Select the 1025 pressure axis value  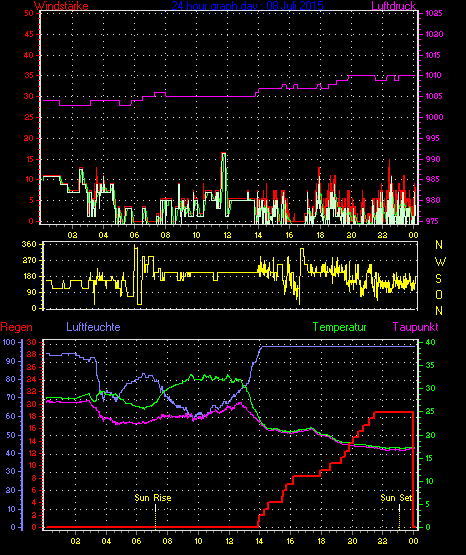(x=434, y=13)
